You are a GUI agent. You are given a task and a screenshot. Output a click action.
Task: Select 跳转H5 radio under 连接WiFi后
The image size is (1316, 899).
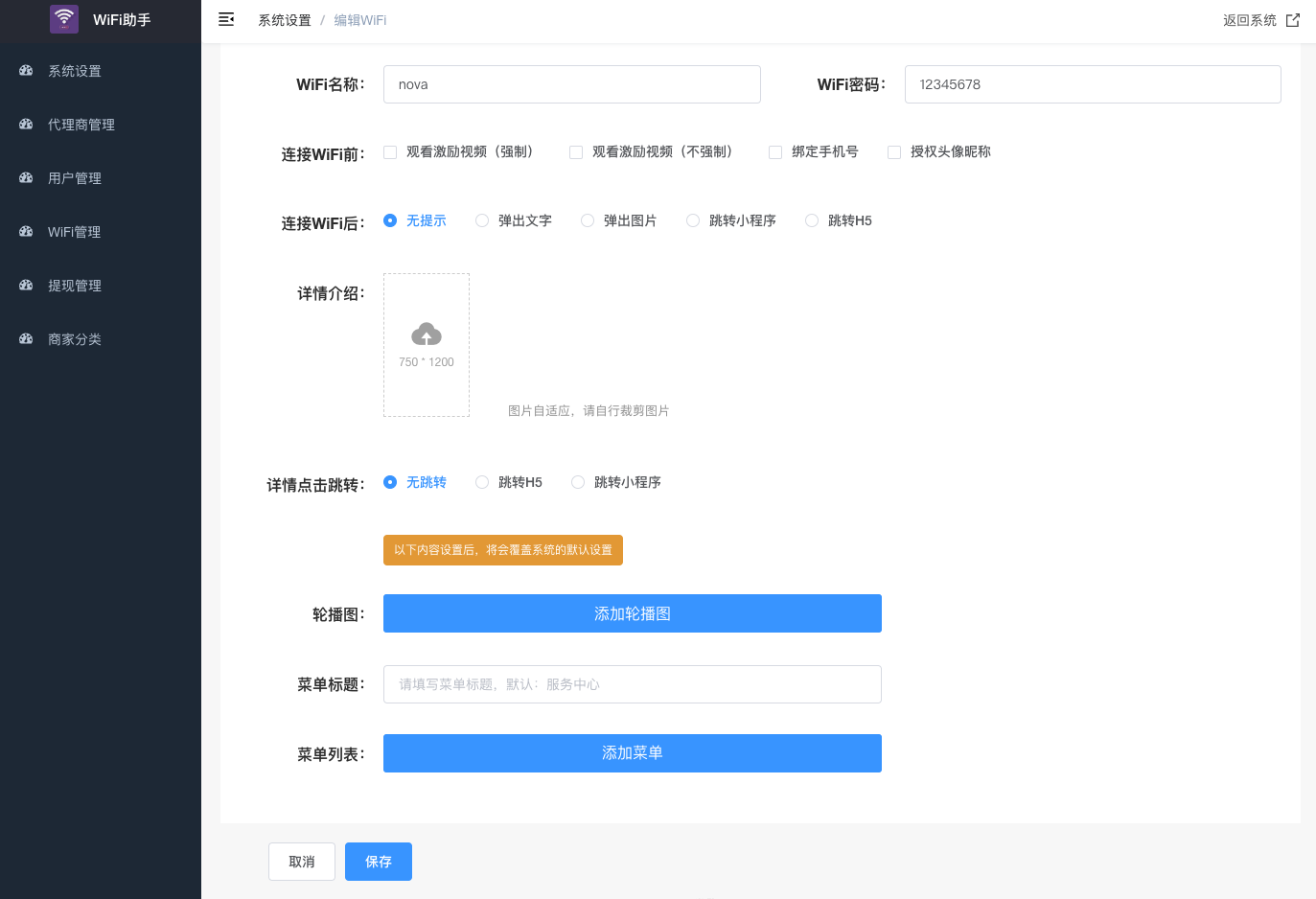812,220
